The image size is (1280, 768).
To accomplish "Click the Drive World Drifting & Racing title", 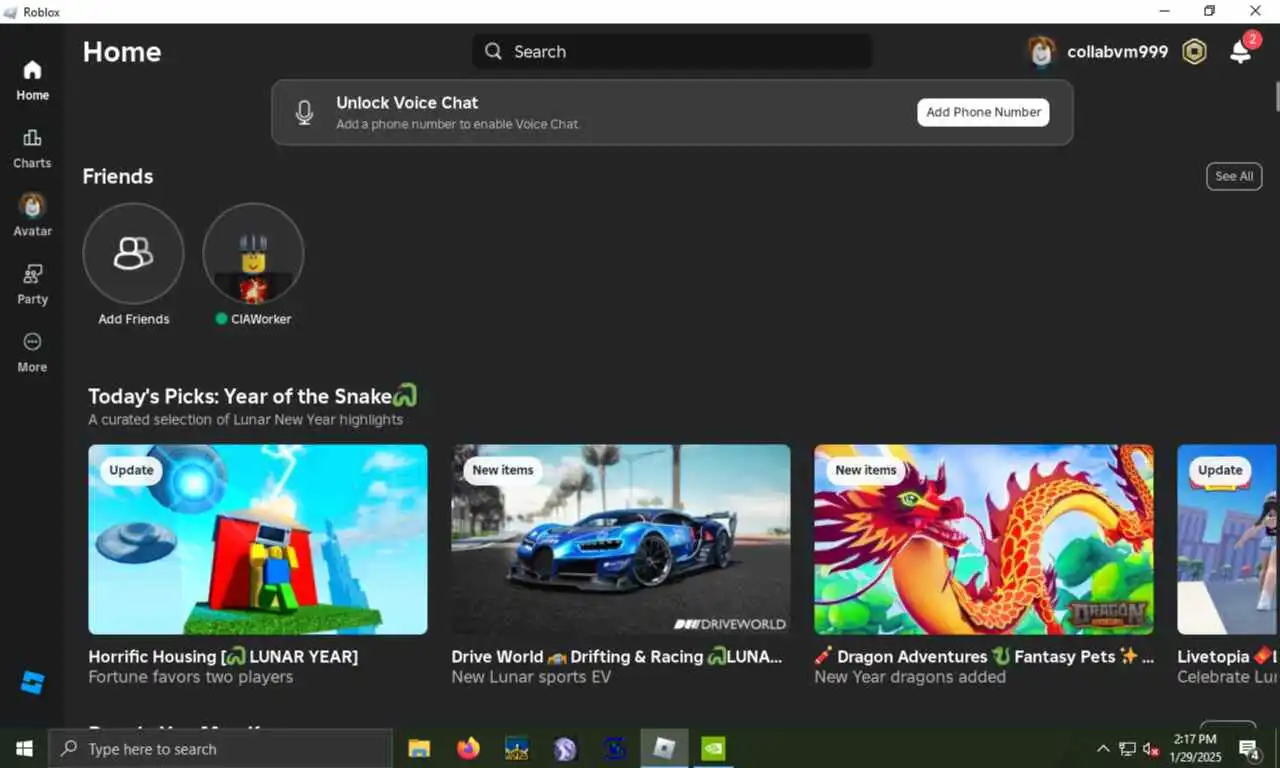I will (617, 657).
